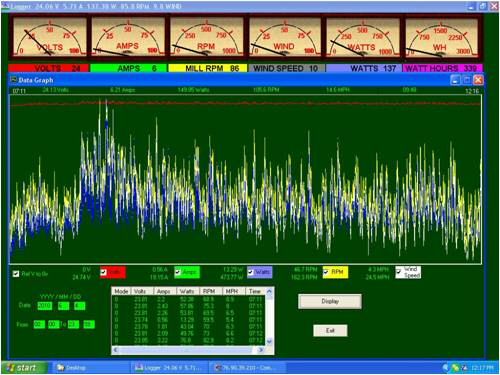Click the Date year input field
Image resolution: width=500 pixels, height=375 pixels.
click(45, 306)
